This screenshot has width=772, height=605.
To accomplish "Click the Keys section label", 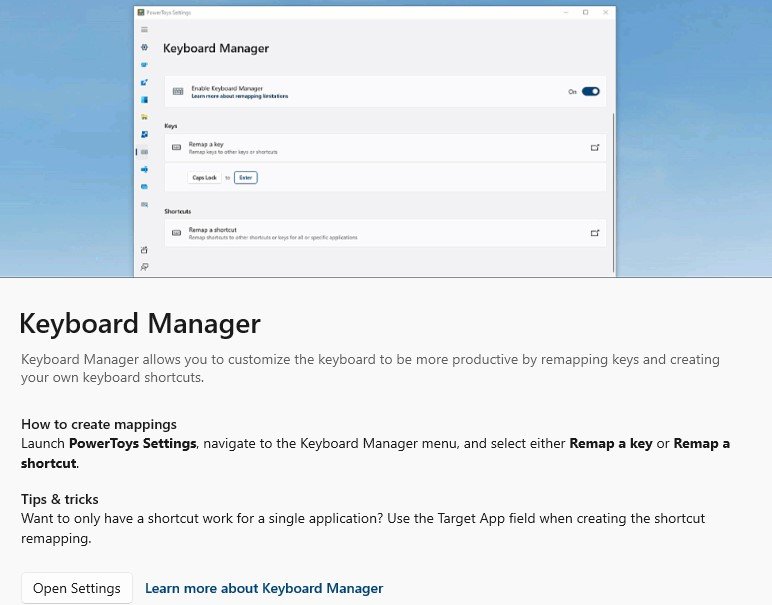I will pyautogui.click(x=170, y=126).
